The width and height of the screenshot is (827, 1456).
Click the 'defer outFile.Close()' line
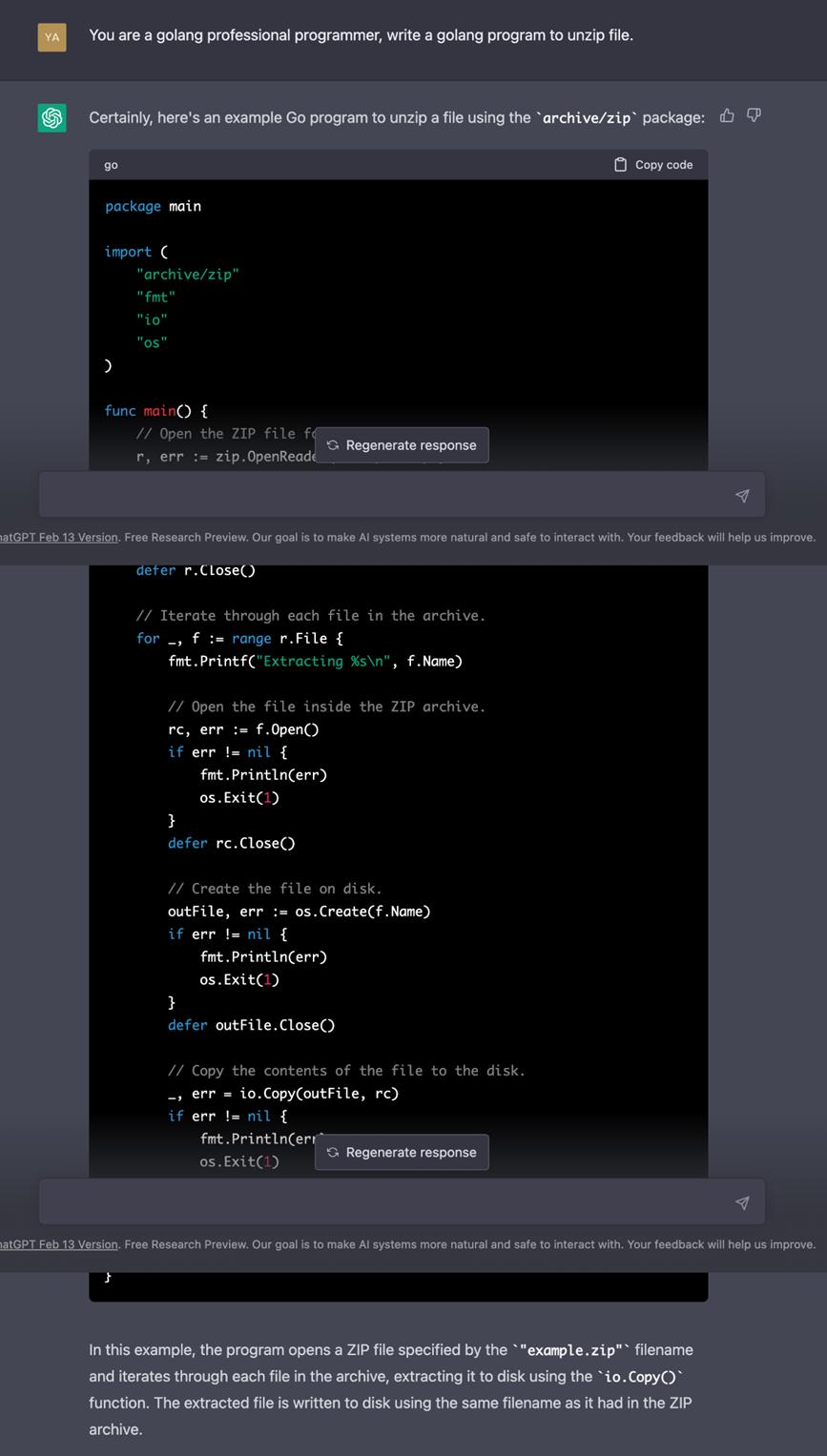pyautogui.click(x=252, y=1025)
